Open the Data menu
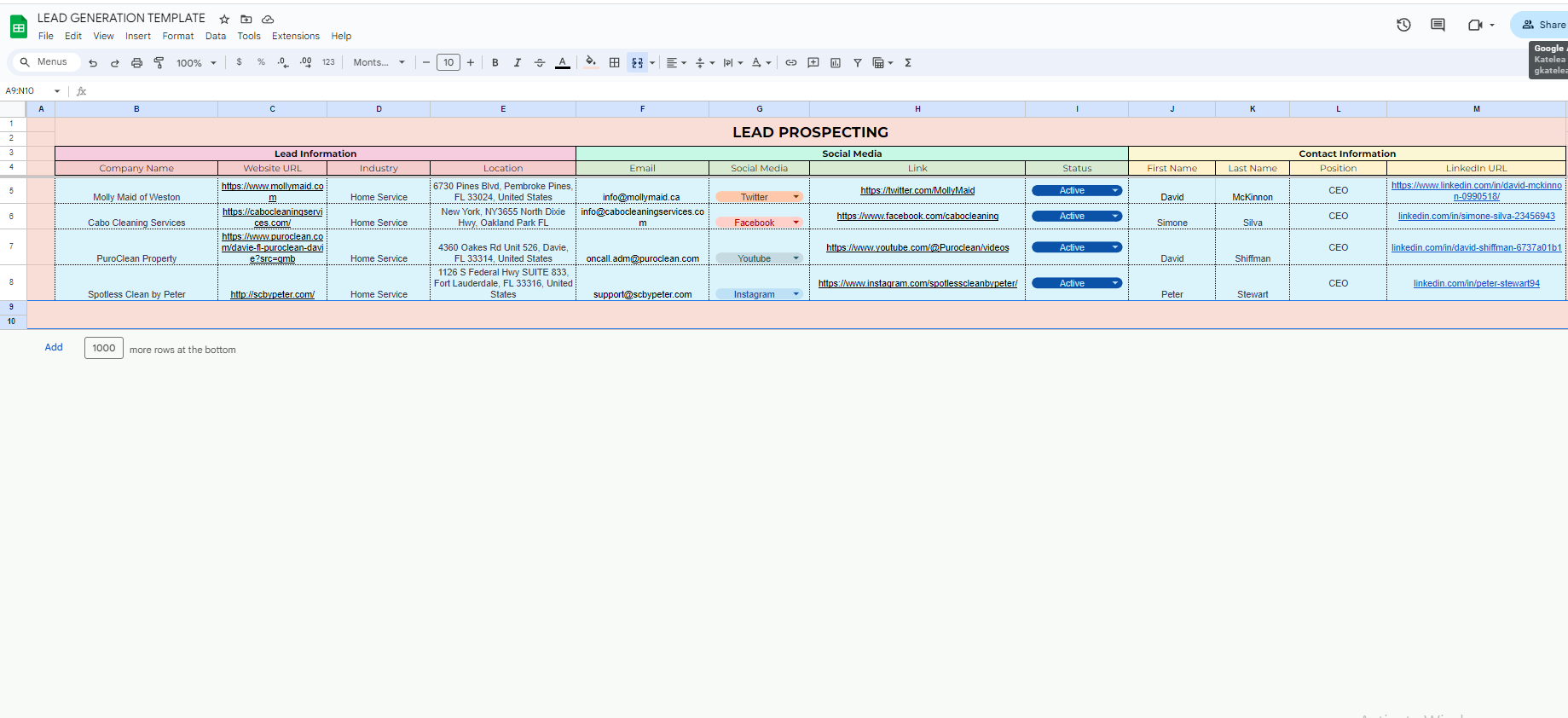Screen dimensions: 1568x718 (x=216, y=36)
